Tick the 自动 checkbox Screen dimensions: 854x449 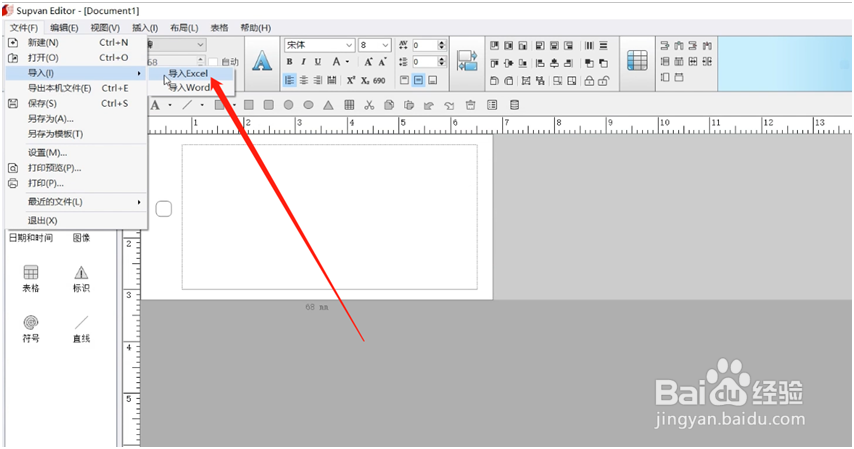click(x=214, y=62)
